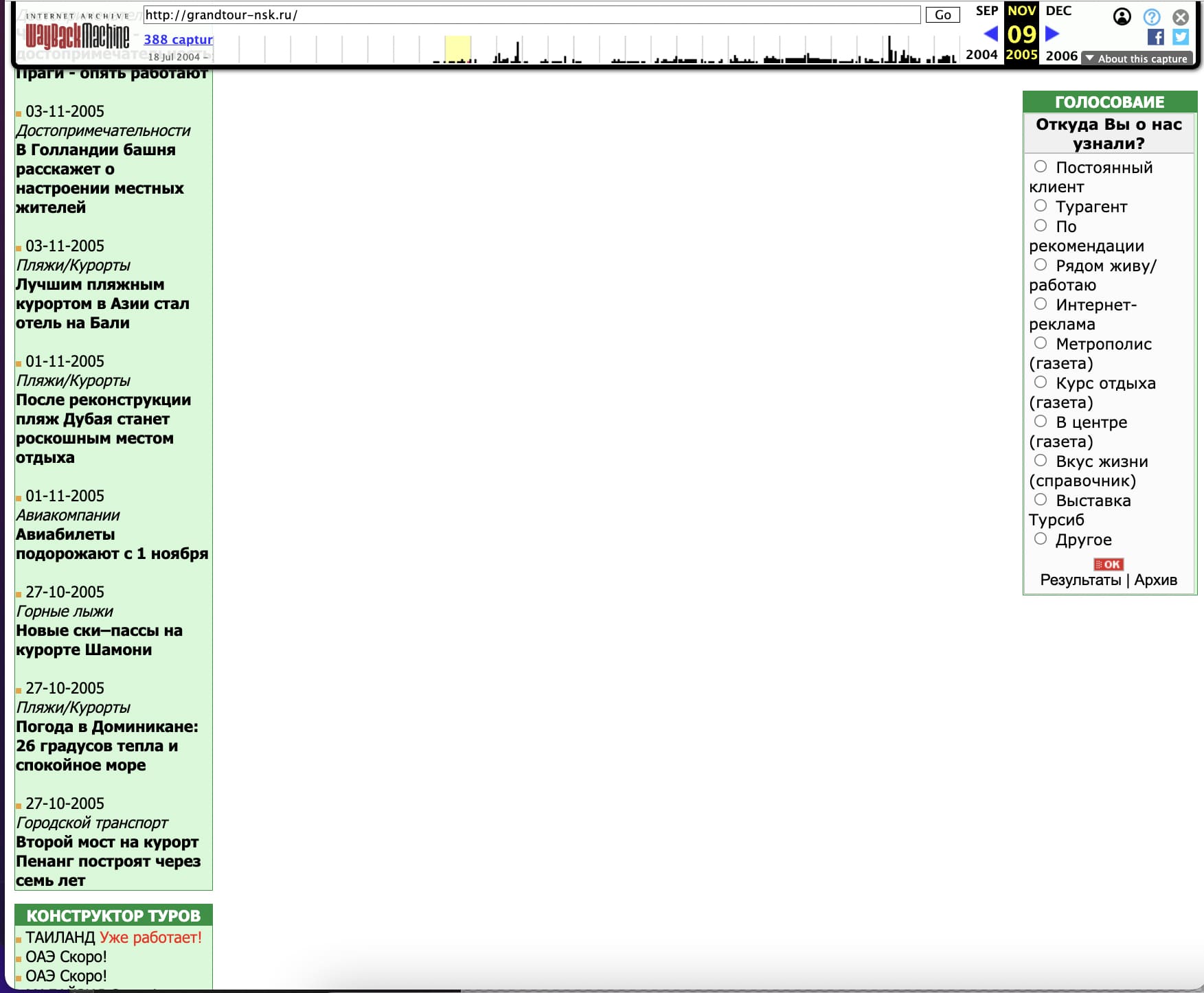Select 'Рядом живу/работаю' radio option
The height and width of the screenshot is (993, 1204).
tap(1041, 264)
